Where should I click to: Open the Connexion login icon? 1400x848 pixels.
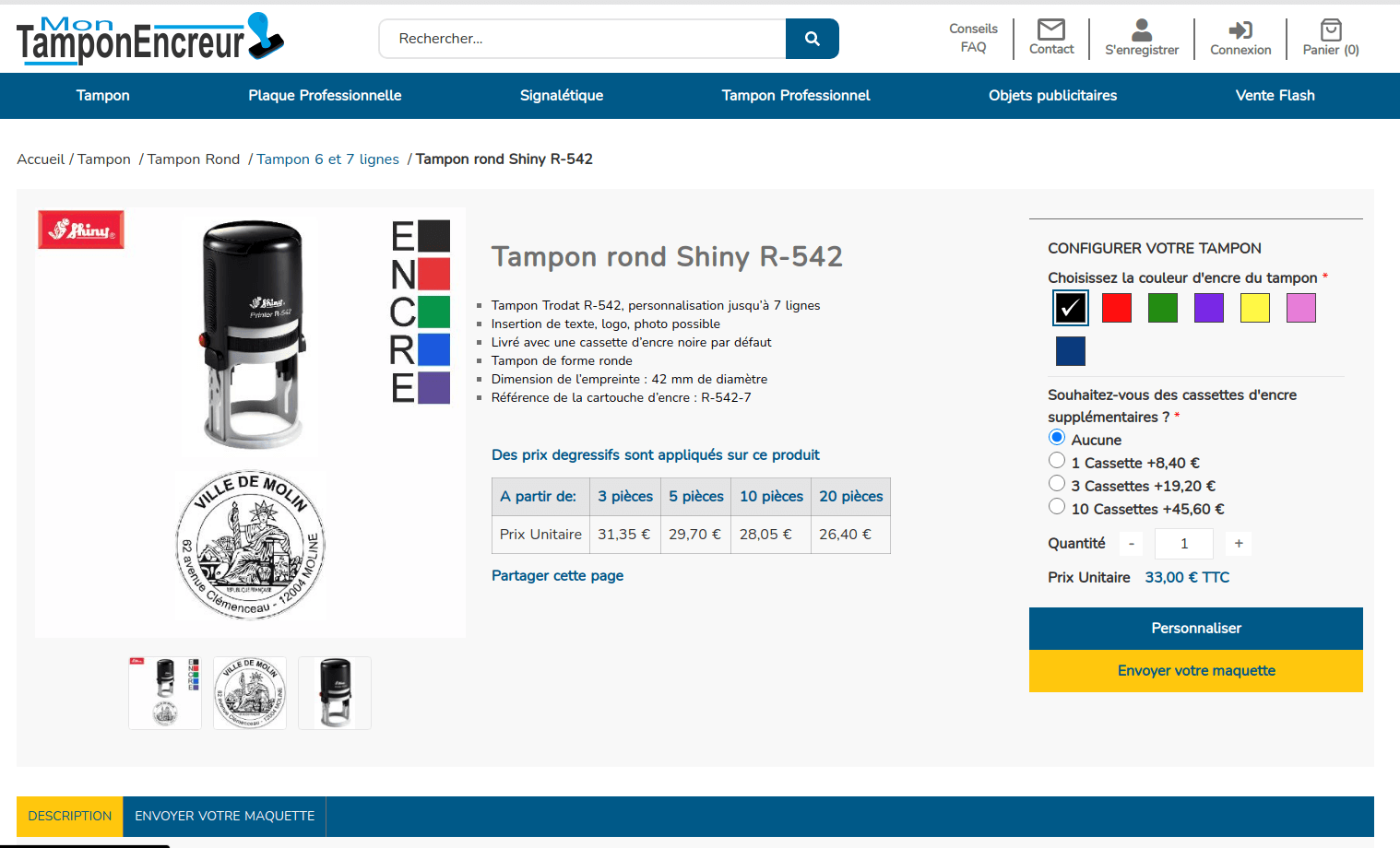1240,29
